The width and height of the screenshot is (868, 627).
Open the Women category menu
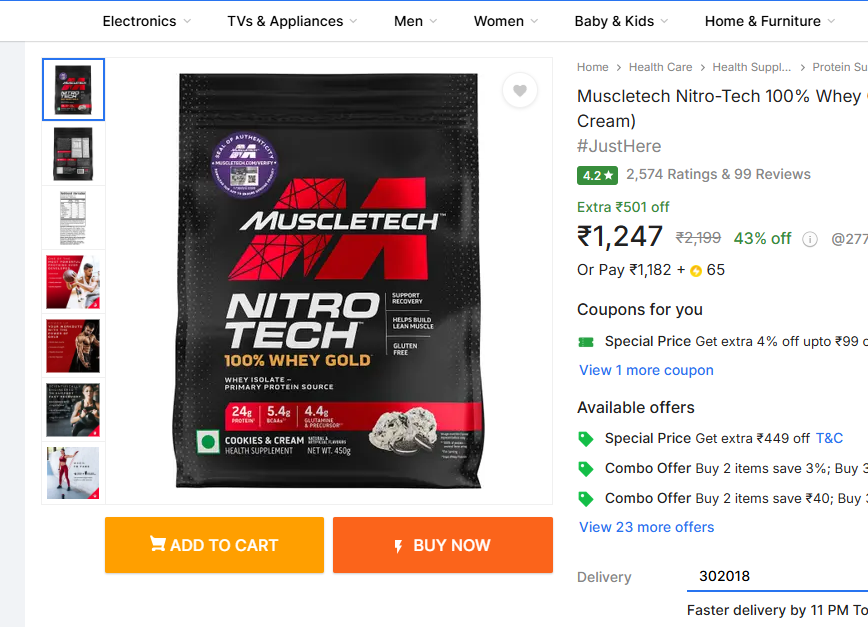click(505, 21)
